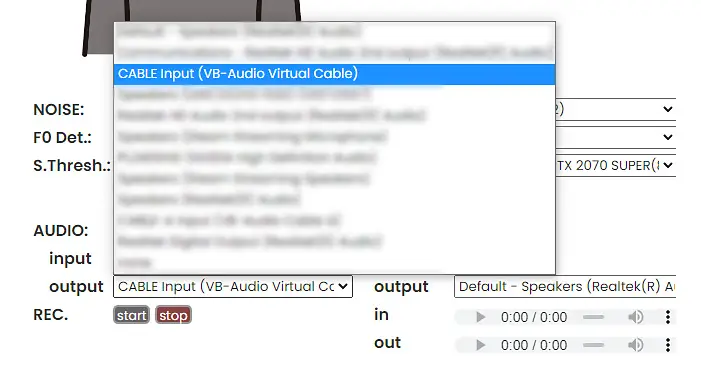701x385 pixels.
Task: Expand the NOISE row dropdown arrow
Action: pos(667,109)
